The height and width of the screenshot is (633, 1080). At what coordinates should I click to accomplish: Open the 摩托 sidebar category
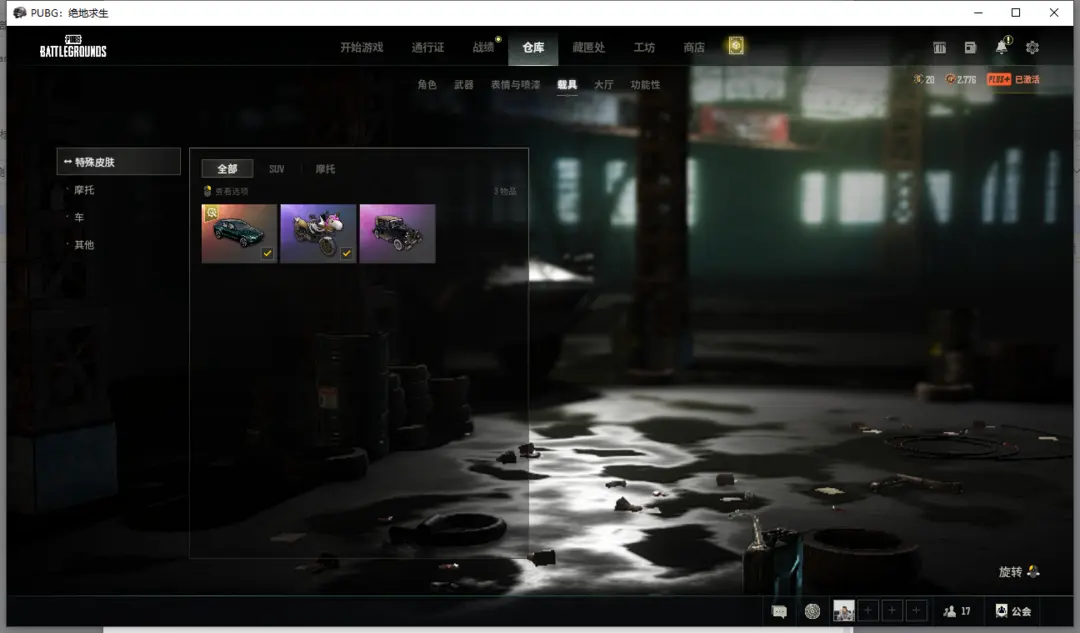pos(84,189)
